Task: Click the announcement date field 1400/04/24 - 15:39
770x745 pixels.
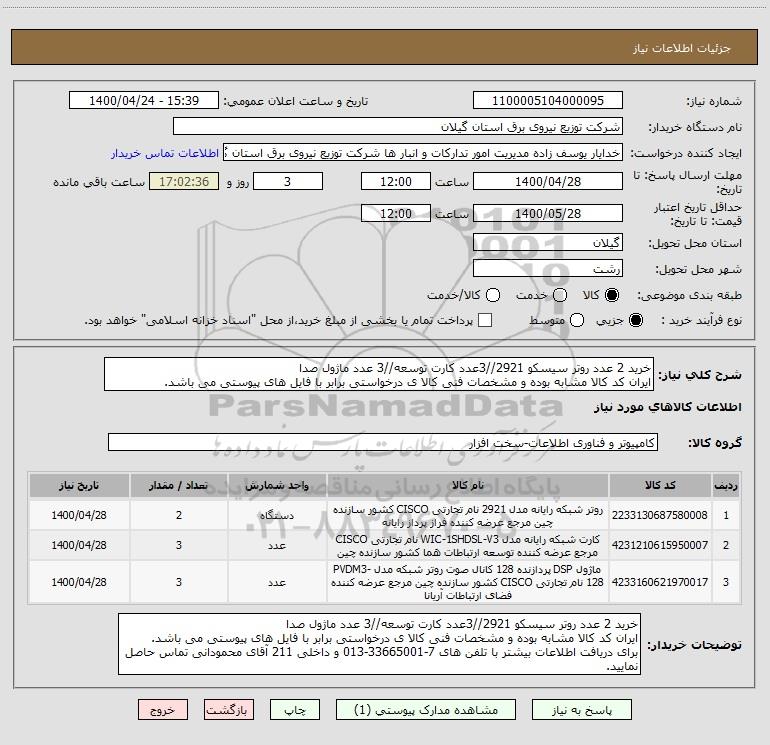Action: pyautogui.click(x=144, y=101)
